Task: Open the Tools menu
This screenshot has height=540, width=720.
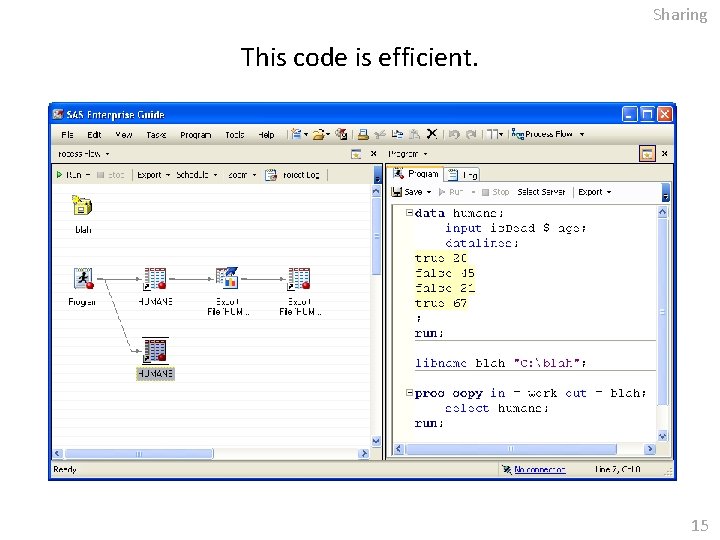Action: click(x=235, y=135)
